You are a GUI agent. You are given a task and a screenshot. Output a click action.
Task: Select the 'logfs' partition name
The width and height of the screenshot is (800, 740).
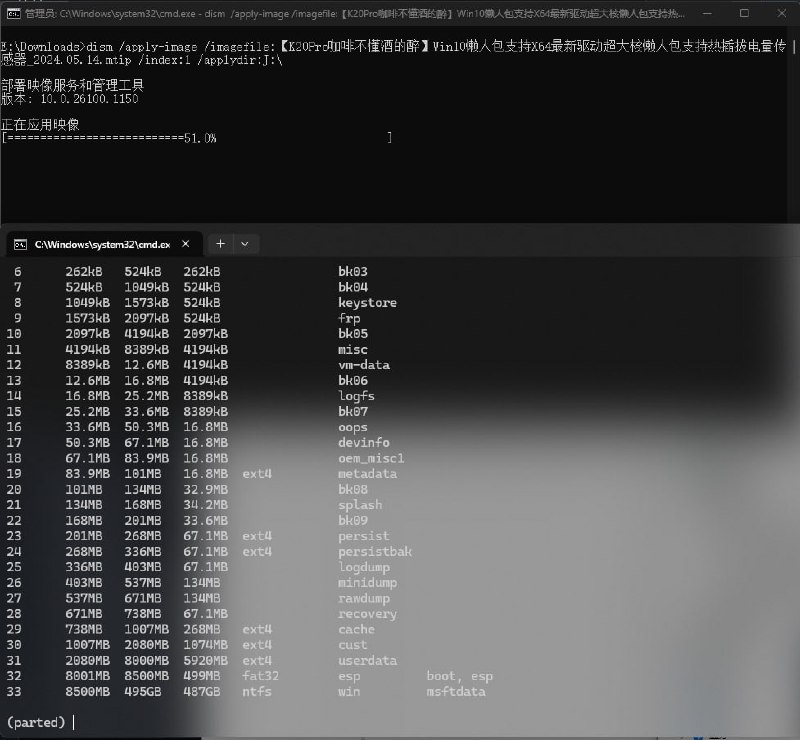(356, 396)
